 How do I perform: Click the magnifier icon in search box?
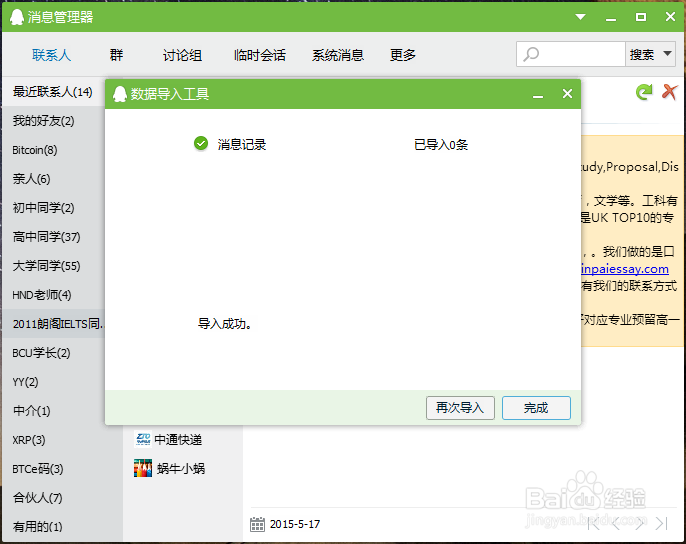tap(531, 54)
